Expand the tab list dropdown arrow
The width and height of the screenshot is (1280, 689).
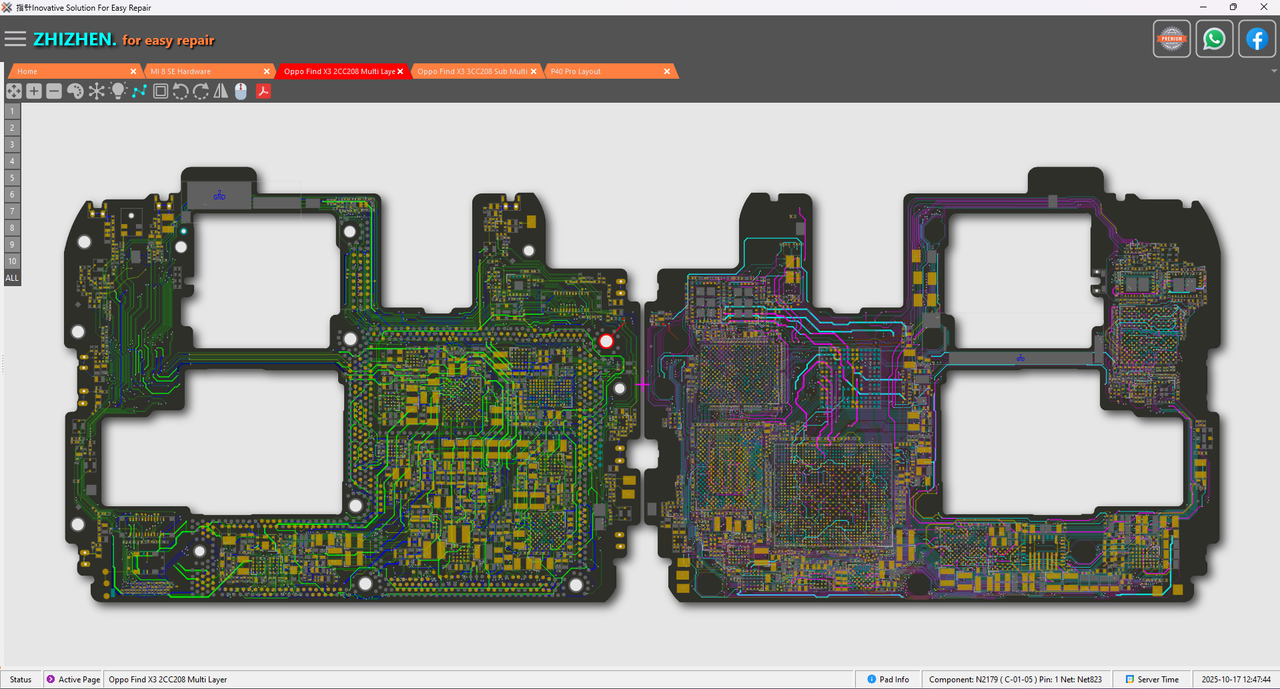point(1273,71)
